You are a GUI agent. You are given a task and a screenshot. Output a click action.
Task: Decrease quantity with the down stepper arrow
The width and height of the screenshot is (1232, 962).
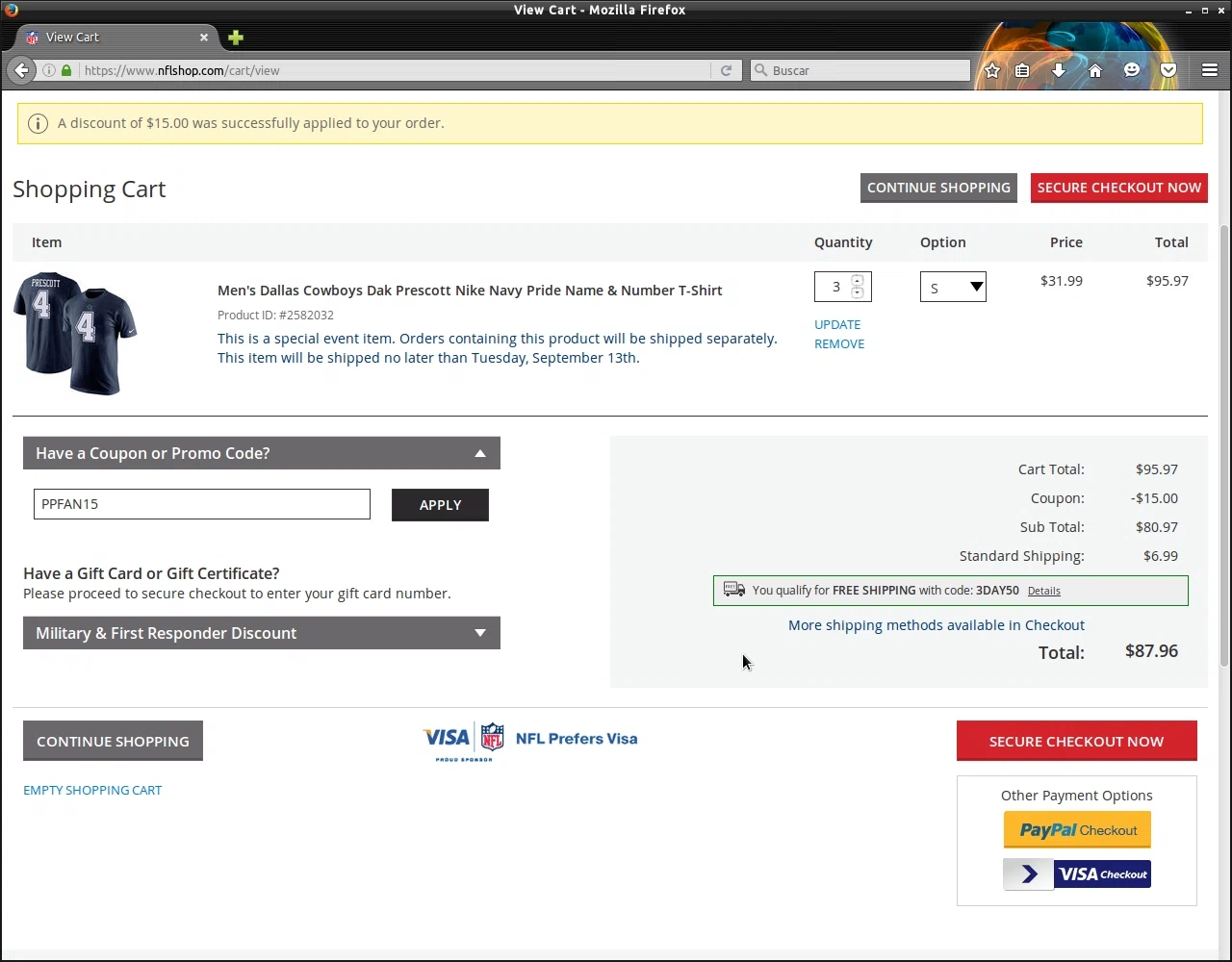[x=858, y=292]
